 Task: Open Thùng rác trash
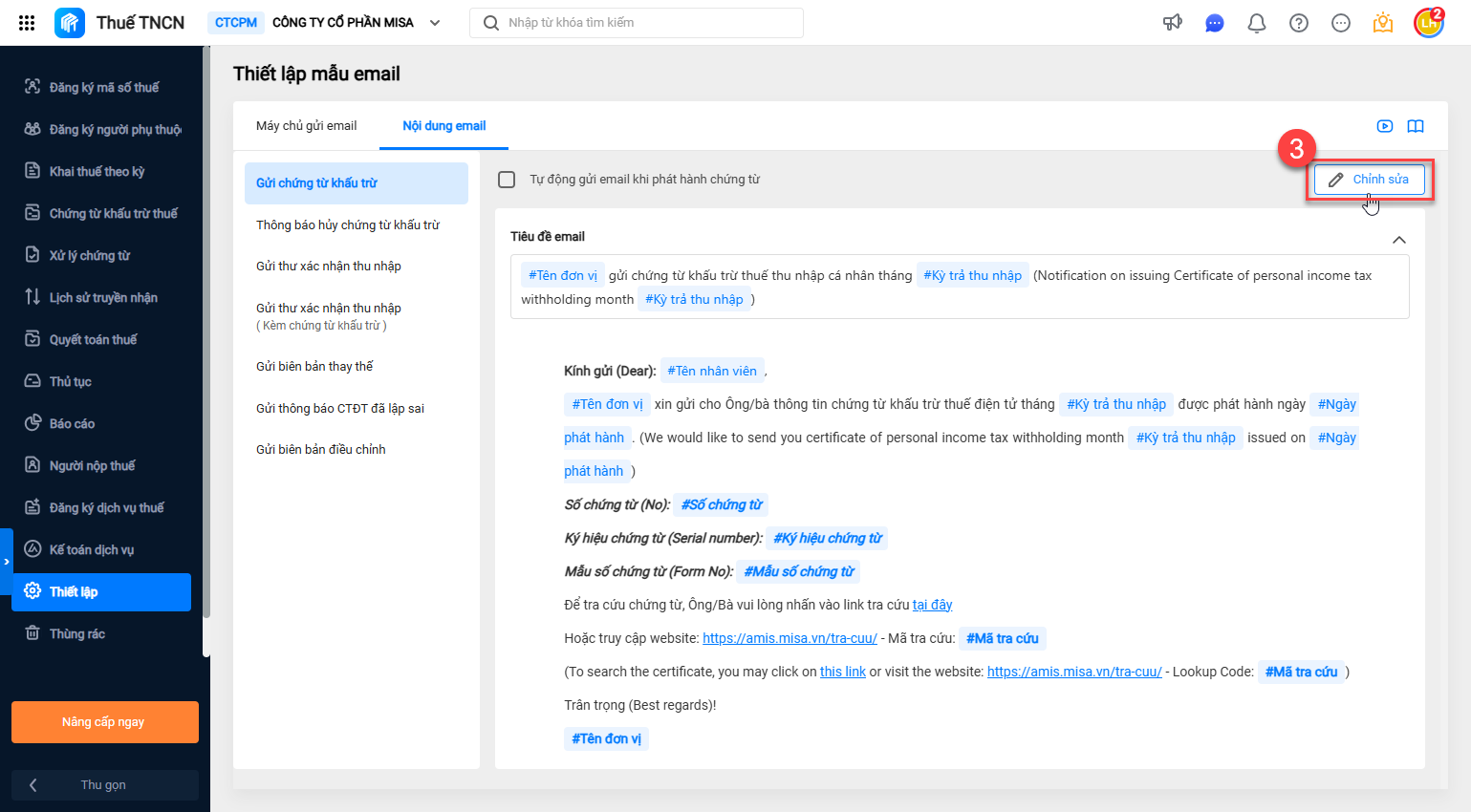[x=101, y=633]
